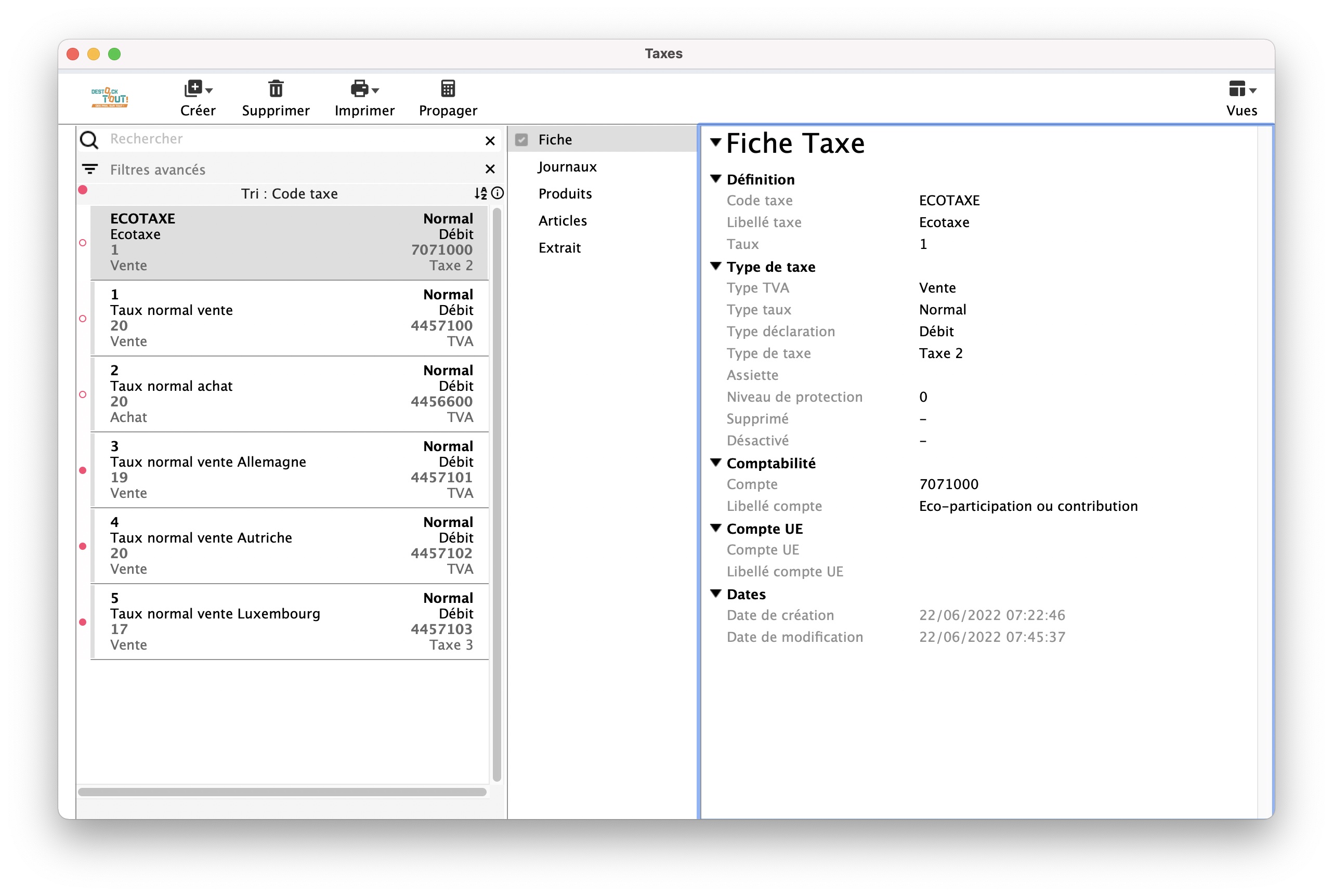Switch to the Articles view
This screenshot has height=896, width=1333.
[x=563, y=220]
